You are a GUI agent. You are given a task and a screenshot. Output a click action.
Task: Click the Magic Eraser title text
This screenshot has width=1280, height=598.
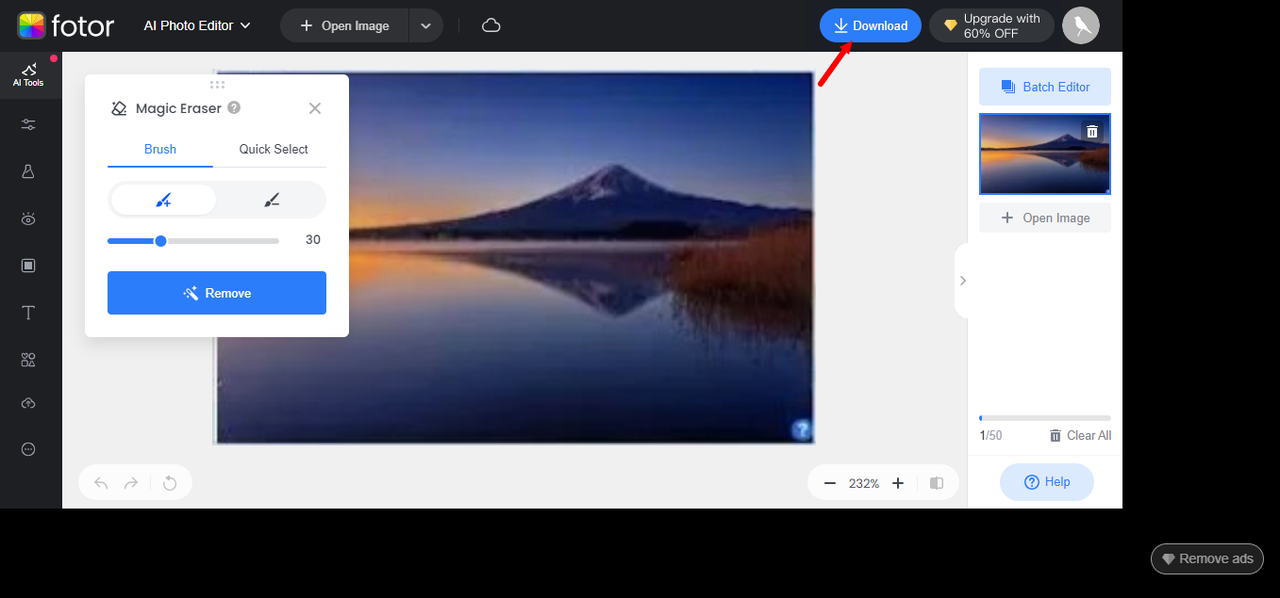point(179,108)
